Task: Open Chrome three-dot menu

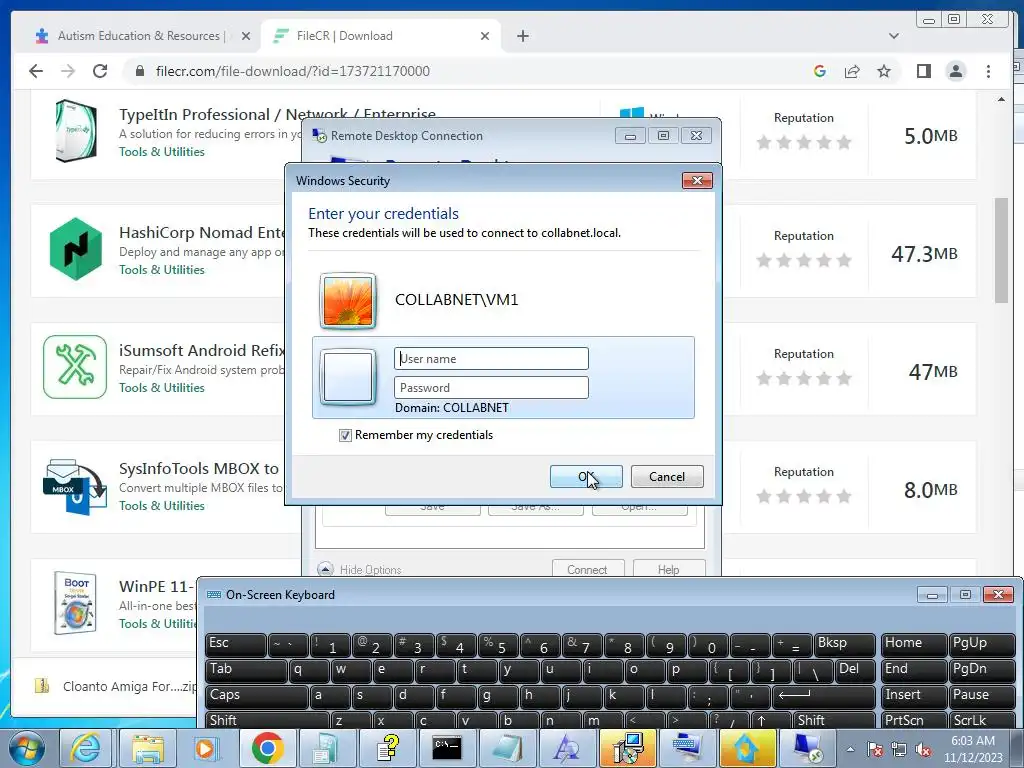Action: [x=988, y=71]
